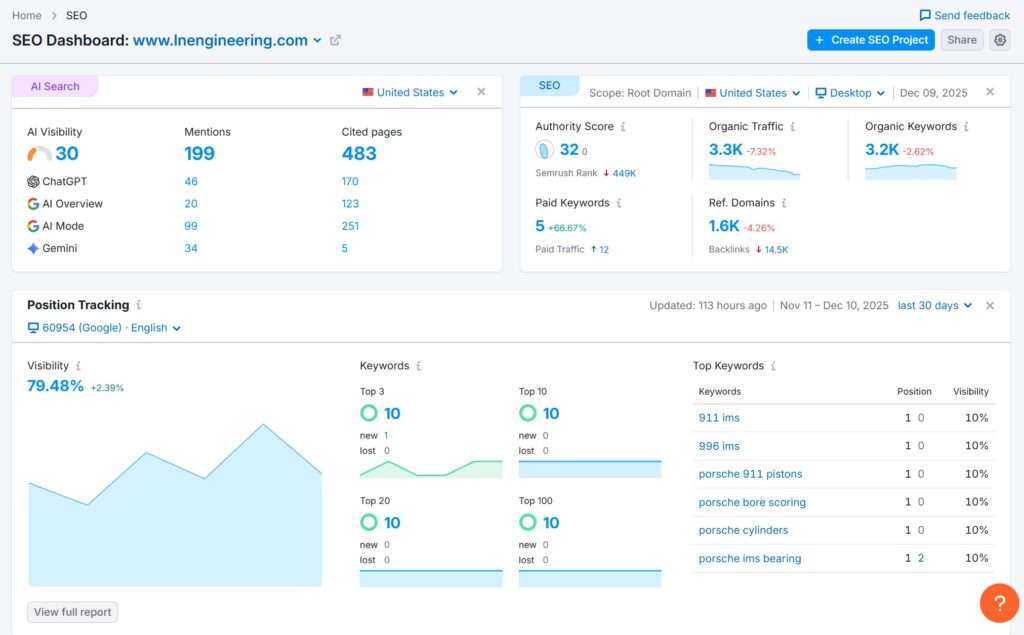Click the Position Tracking info icon

139,305
